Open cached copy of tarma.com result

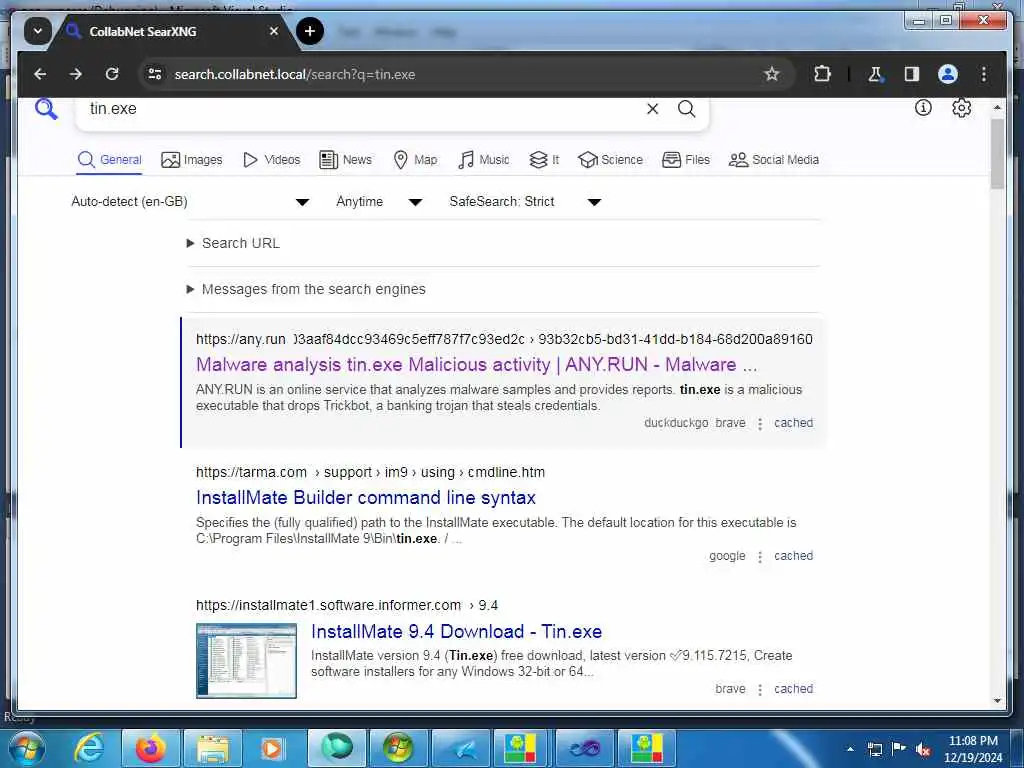793,556
